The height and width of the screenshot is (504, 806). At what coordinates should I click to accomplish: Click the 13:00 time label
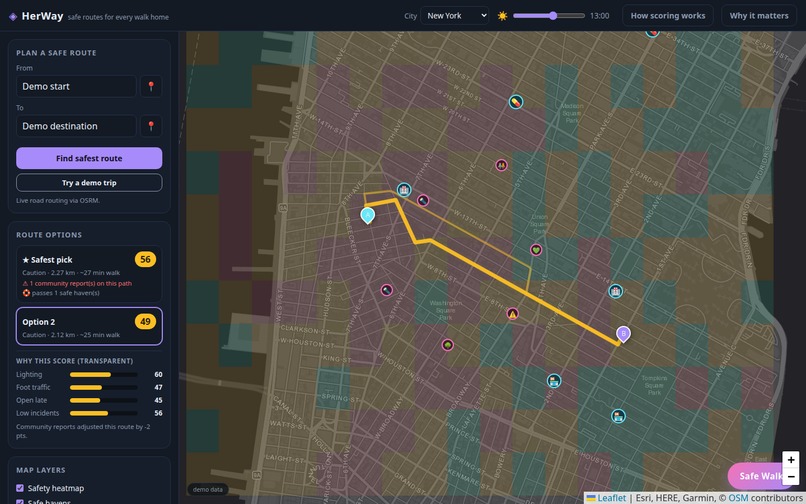(599, 16)
